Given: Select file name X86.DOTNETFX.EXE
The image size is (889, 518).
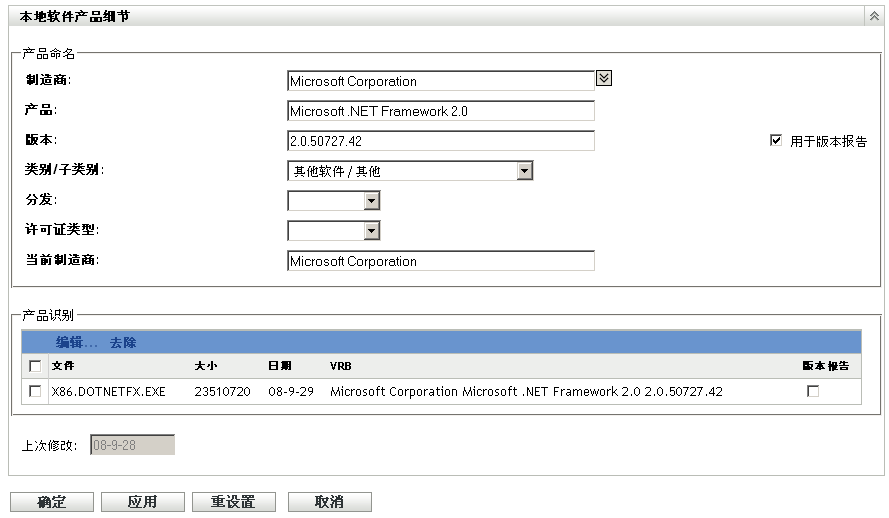Looking at the screenshot, I should pyautogui.click(x=108, y=392).
